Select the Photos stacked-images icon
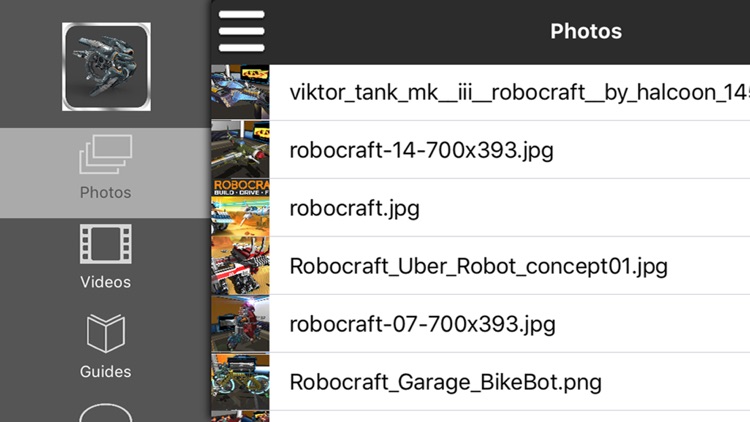750x422 pixels. point(106,154)
